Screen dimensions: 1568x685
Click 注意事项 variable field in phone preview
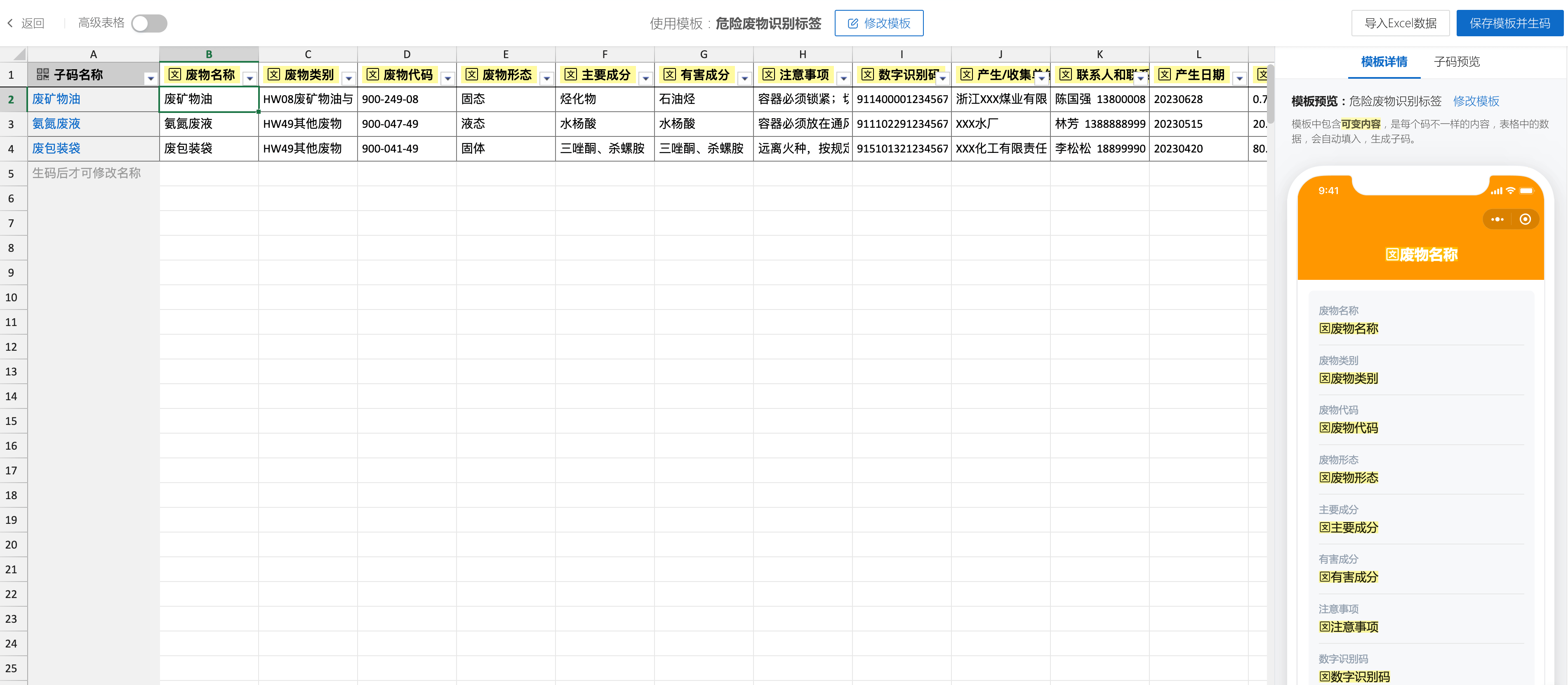tap(1348, 627)
